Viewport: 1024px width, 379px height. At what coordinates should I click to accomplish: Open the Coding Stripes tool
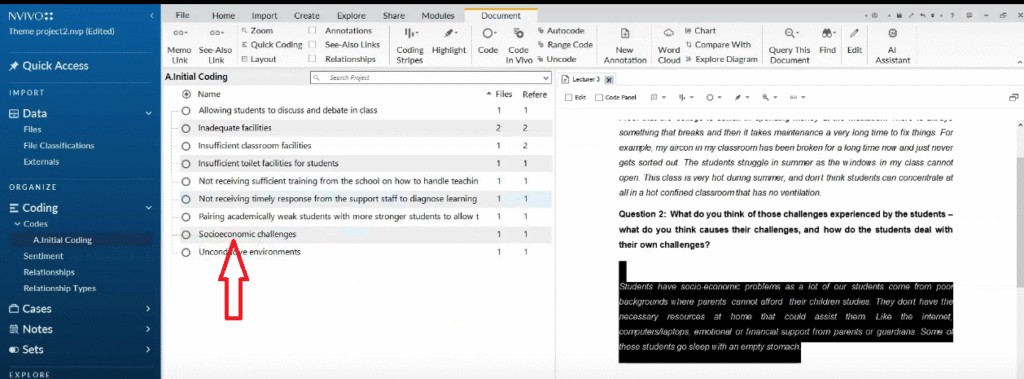410,45
